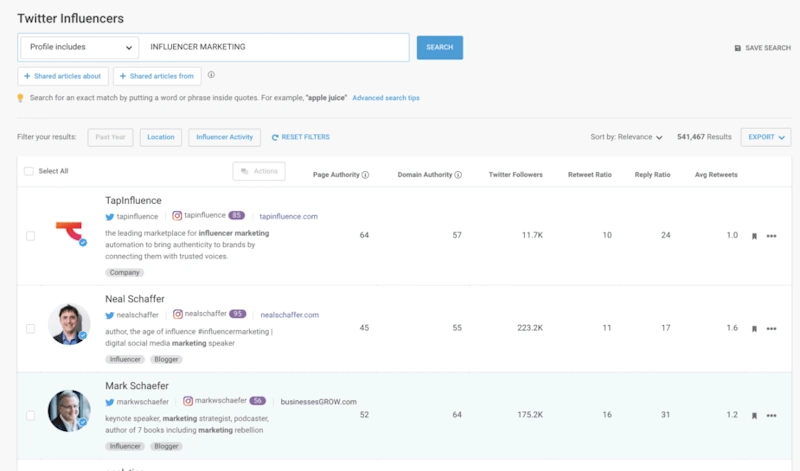Sort by Domain Authority column header
Screen dimensions: 800x471
tap(425, 175)
